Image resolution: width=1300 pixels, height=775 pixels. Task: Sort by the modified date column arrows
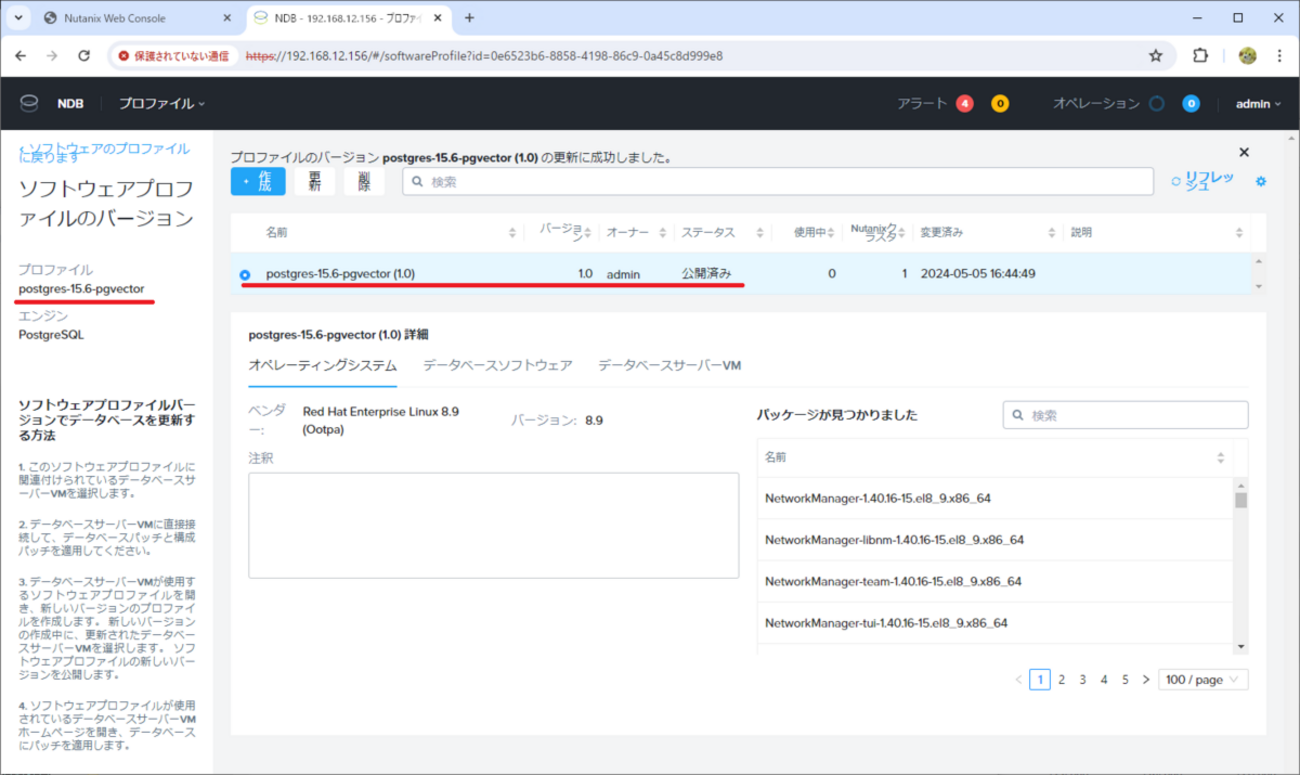click(1052, 233)
